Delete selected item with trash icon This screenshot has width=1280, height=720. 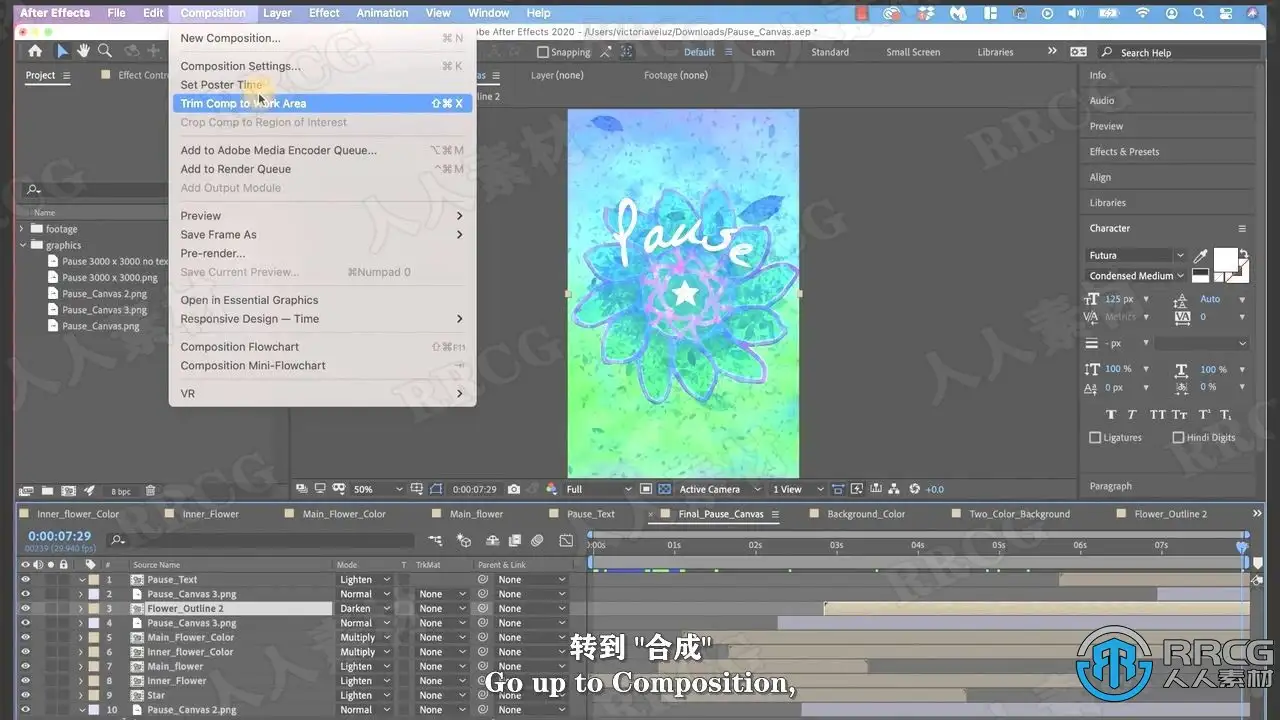[x=150, y=491]
